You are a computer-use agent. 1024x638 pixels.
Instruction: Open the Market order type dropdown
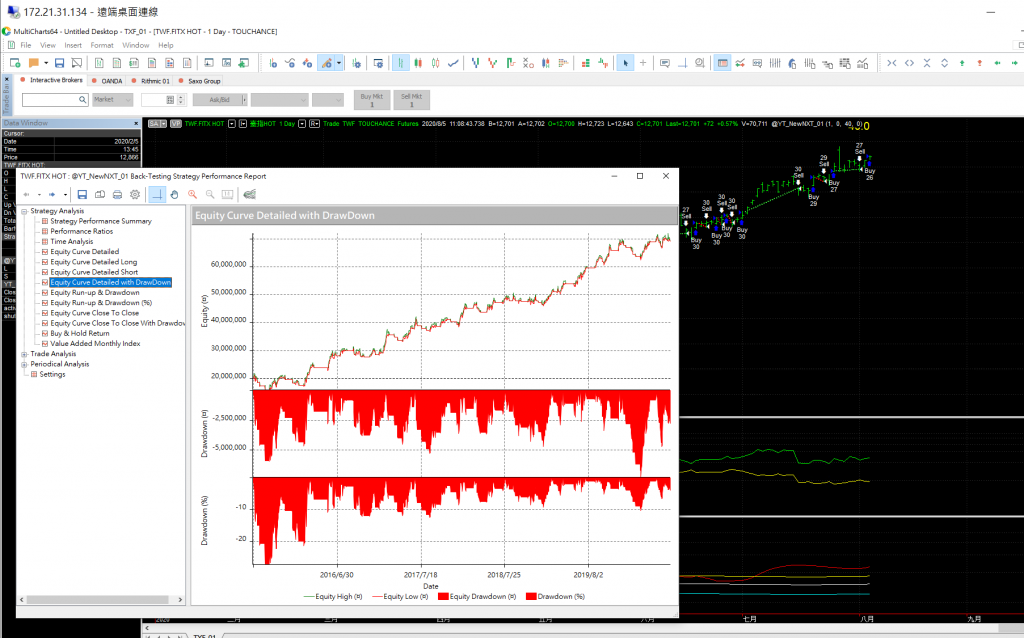112,100
